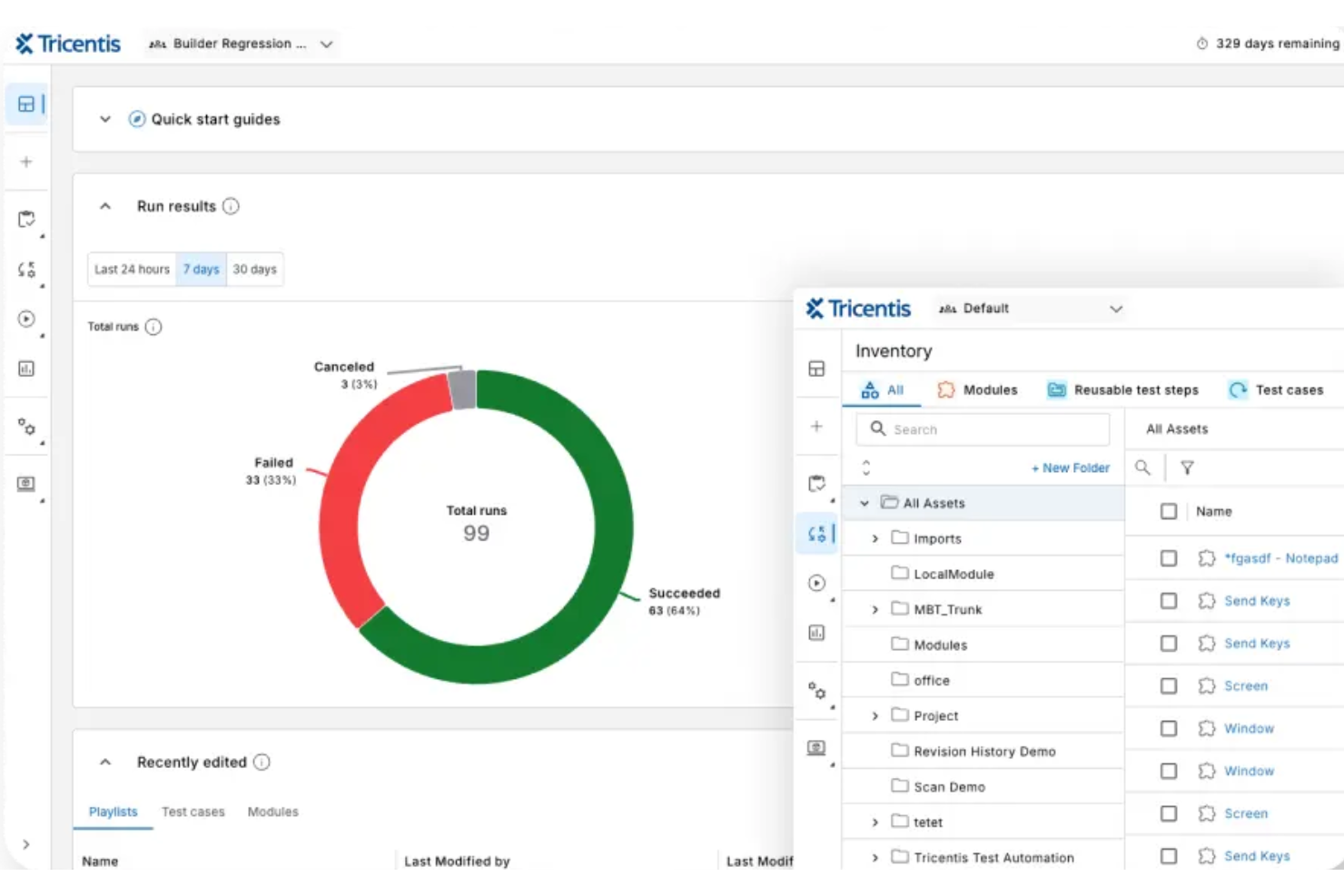Click the New Folder link

tap(1070, 468)
